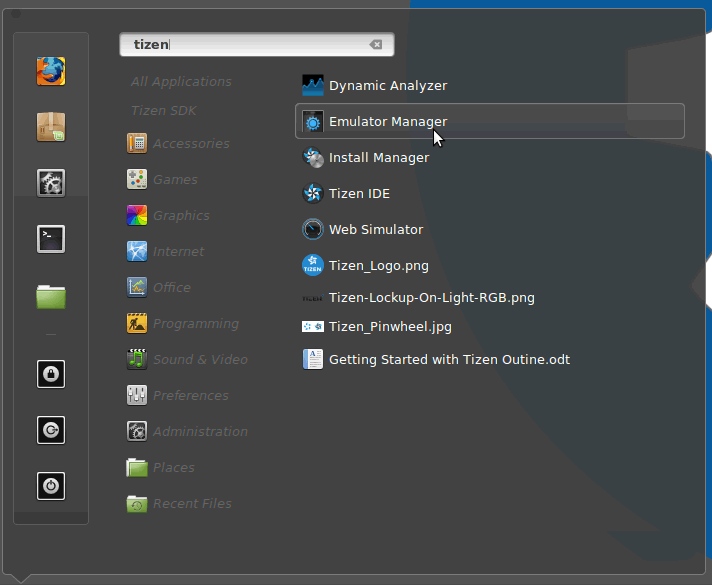Click the Tizen_Pinwheel.jpg thumbnail
Image resolution: width=712 pixels, height=585 pixels.
pyautogui.click(x=313, y=327)
